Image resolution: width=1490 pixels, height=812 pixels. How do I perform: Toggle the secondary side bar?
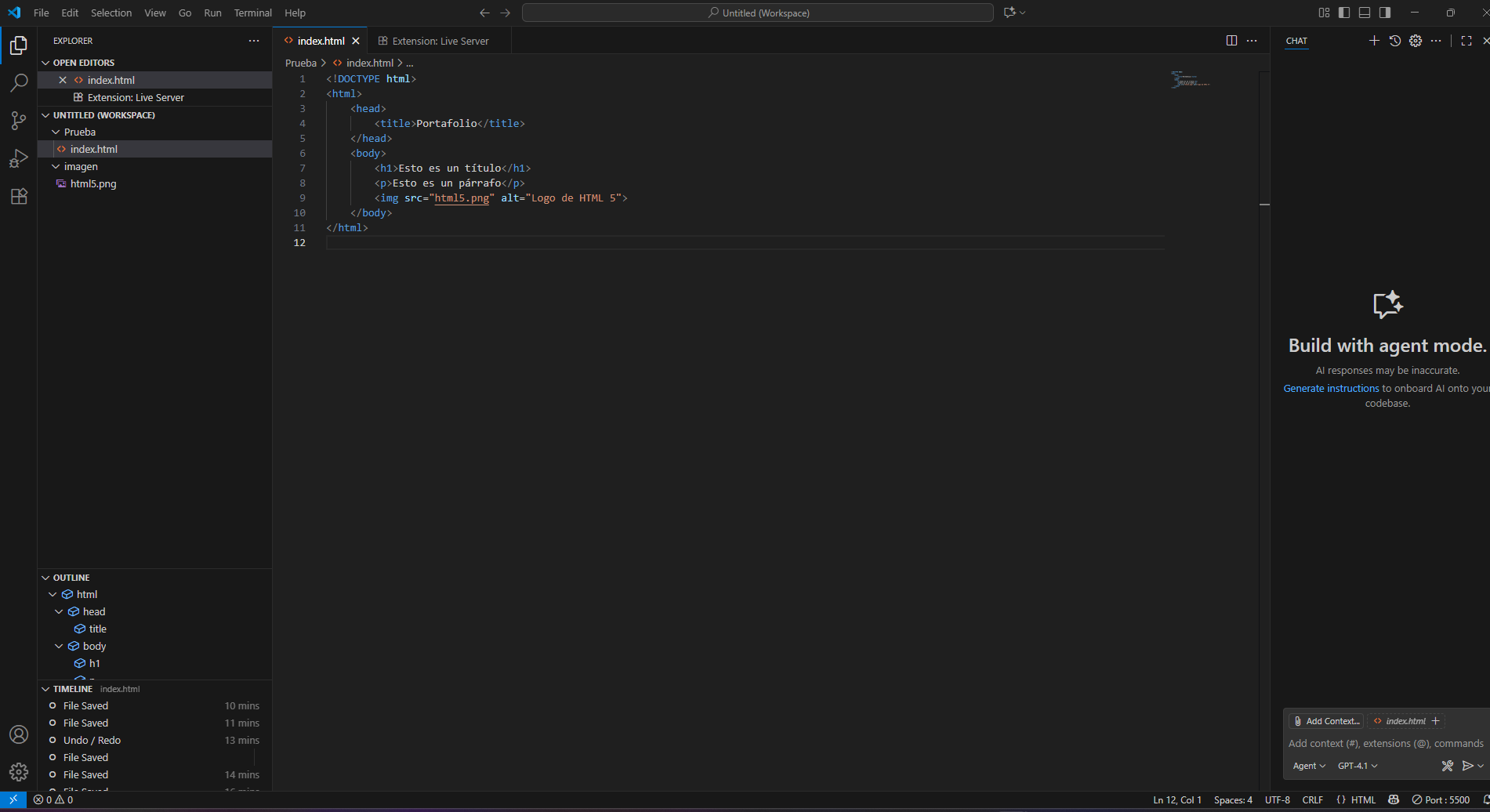(x=1385, y=13)
